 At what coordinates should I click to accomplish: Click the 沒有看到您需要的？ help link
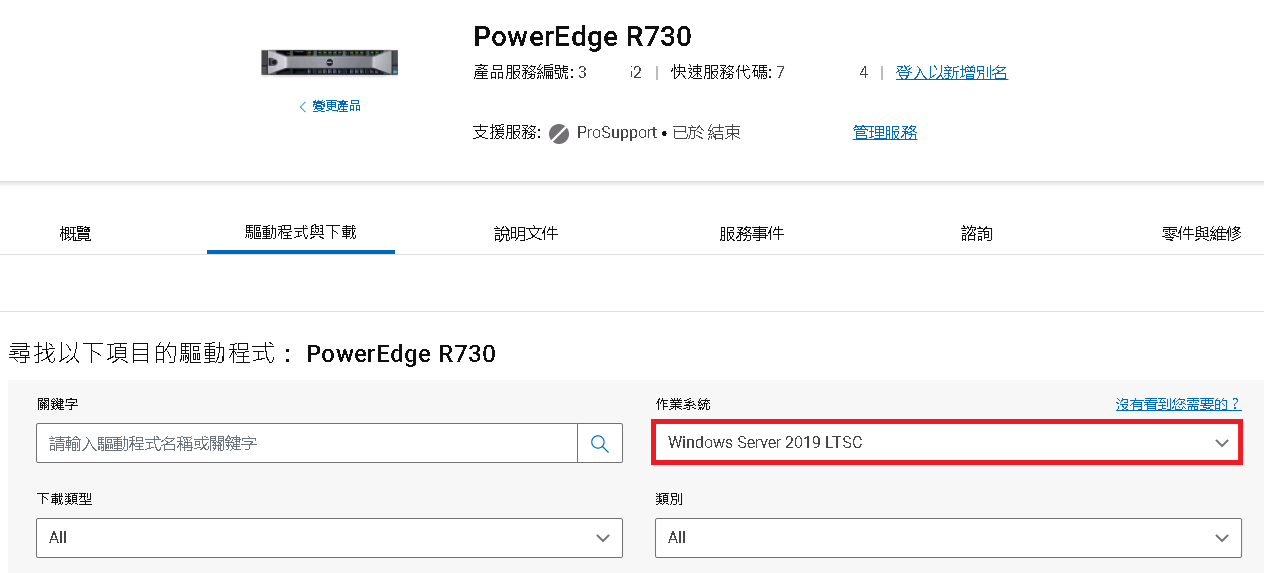pyautogui.click(x=1178, y=404)
